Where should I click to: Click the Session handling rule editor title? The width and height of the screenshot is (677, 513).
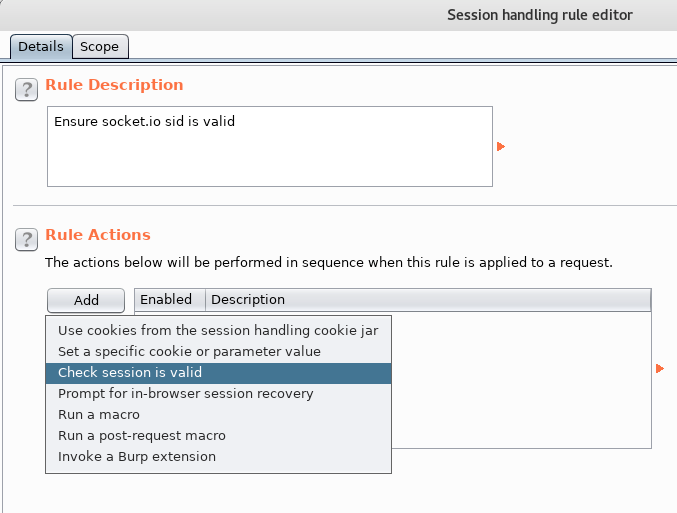[540, 15]
